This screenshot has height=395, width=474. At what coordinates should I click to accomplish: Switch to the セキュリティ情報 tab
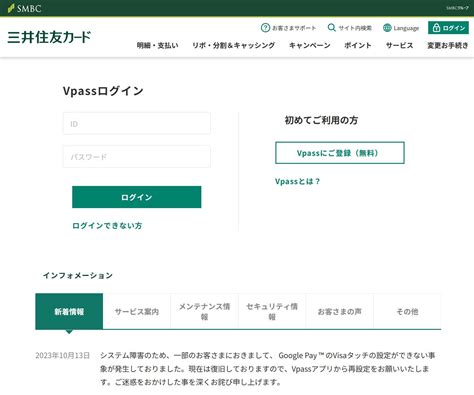272,311
